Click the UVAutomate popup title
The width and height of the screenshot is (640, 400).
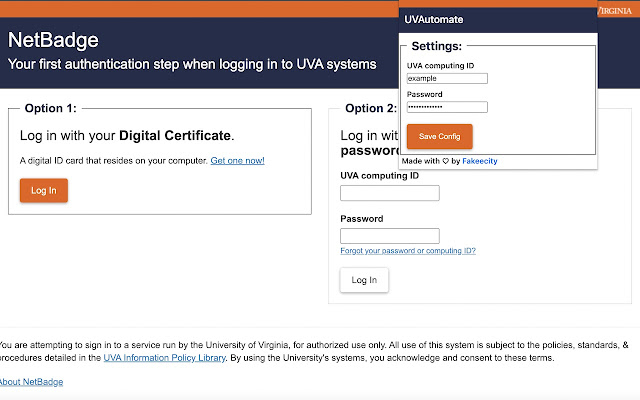tap(433, 20)
